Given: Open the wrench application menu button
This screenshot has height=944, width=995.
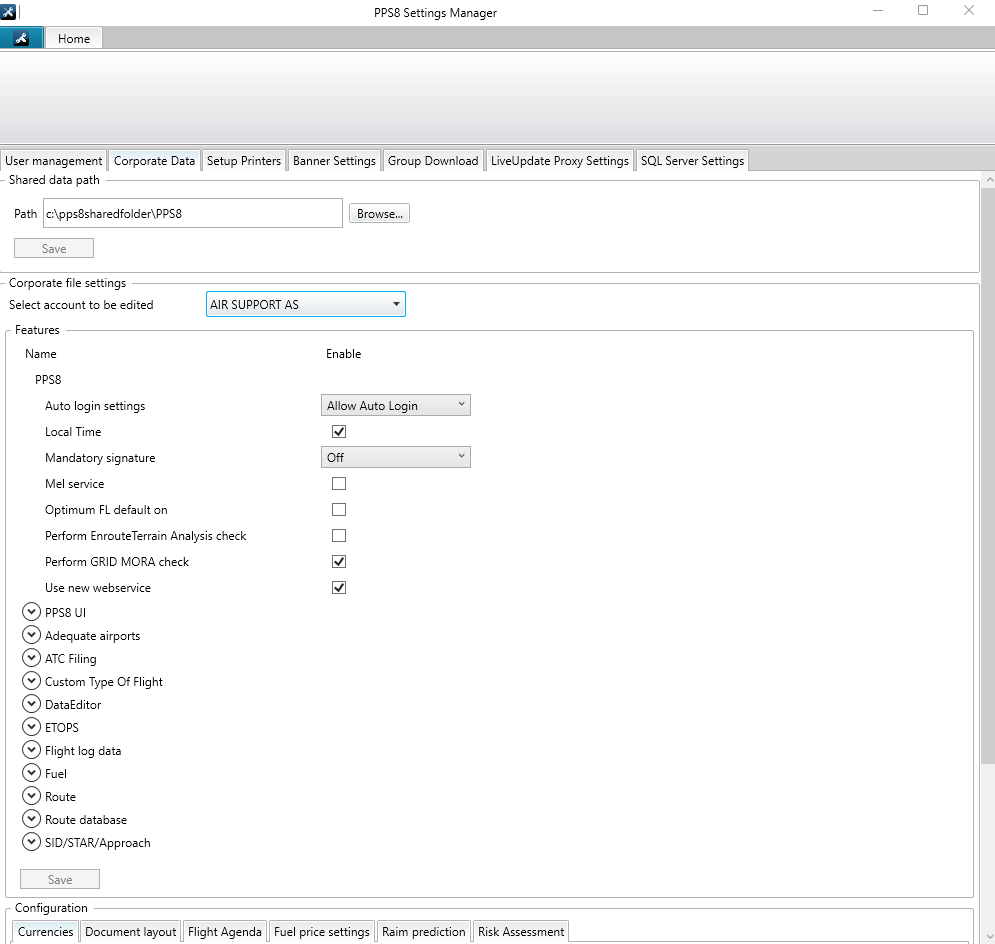Looking at the screenshot, I should pos(22,38).
